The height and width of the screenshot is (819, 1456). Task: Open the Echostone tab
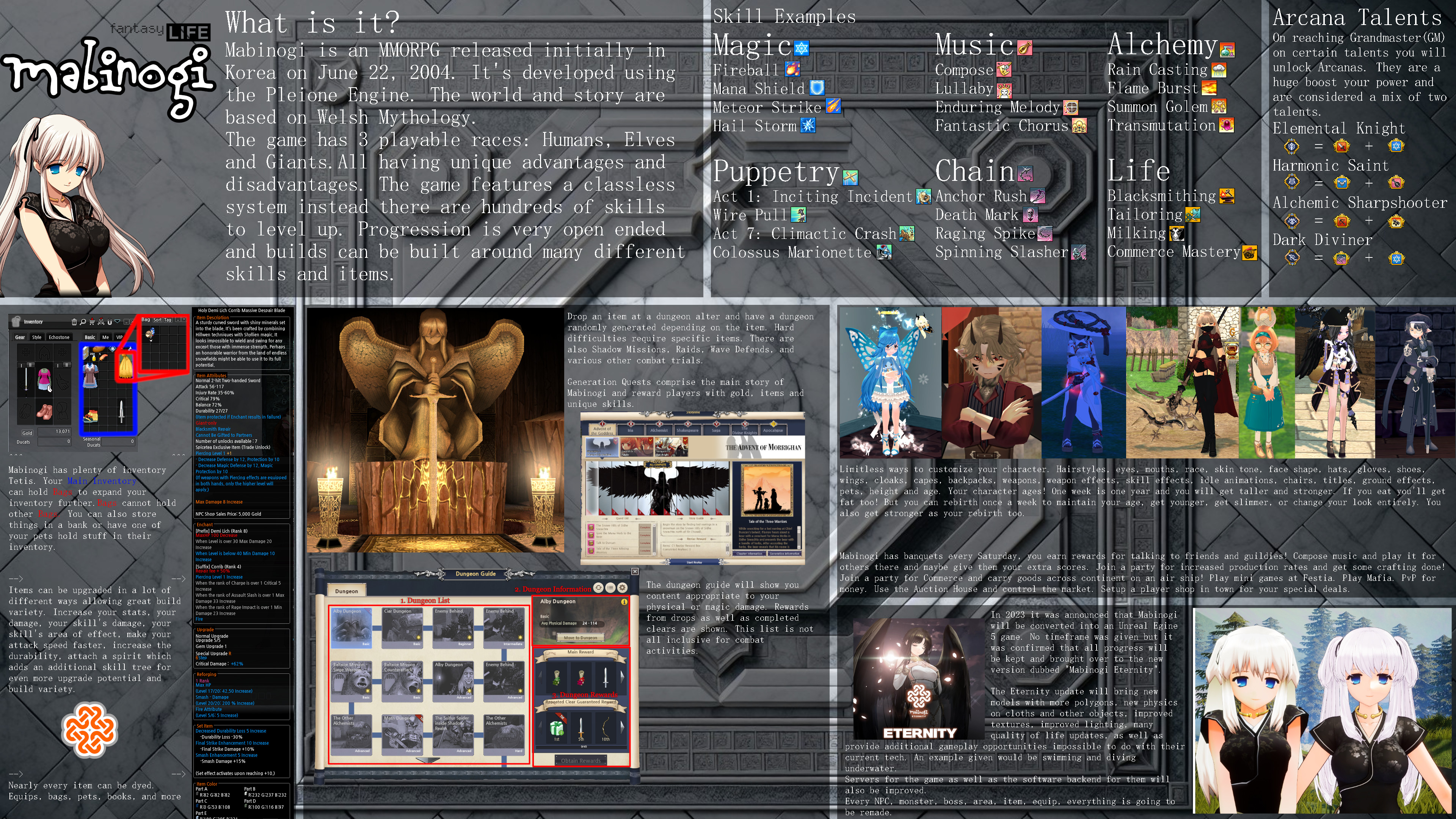coord(60,337)
